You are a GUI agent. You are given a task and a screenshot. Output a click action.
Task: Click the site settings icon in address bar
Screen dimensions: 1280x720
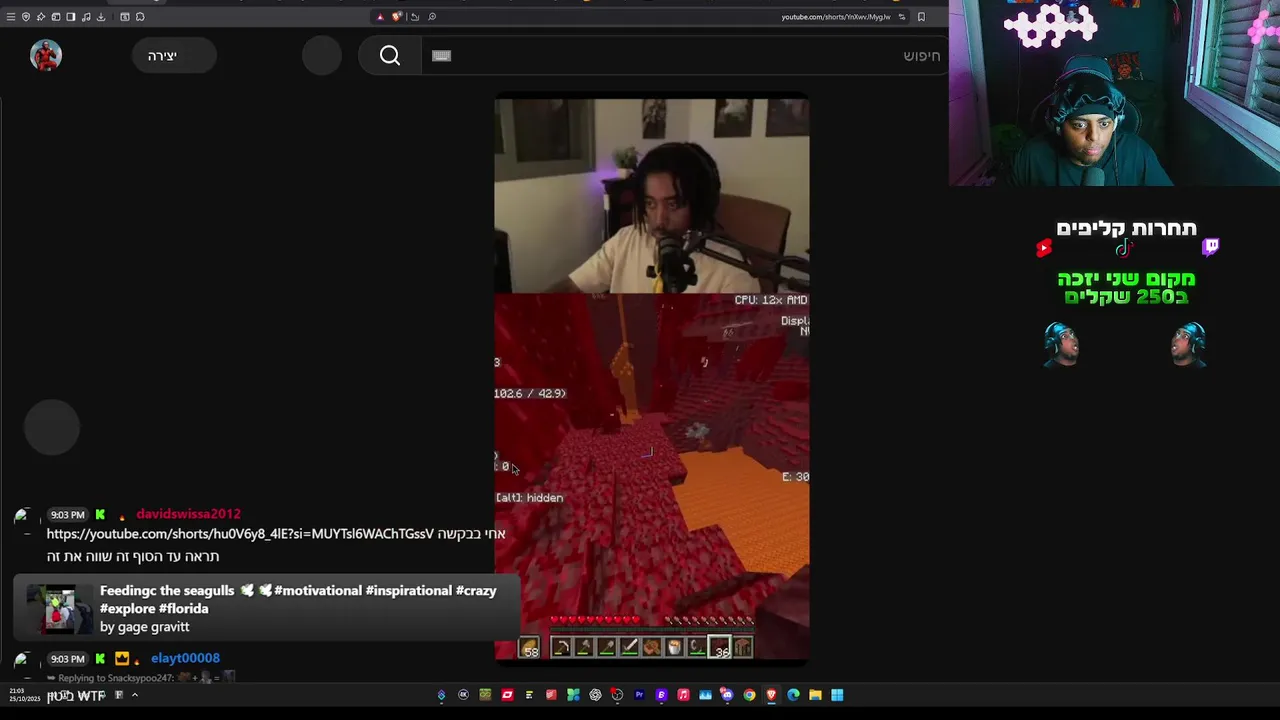tap(902, 16)
